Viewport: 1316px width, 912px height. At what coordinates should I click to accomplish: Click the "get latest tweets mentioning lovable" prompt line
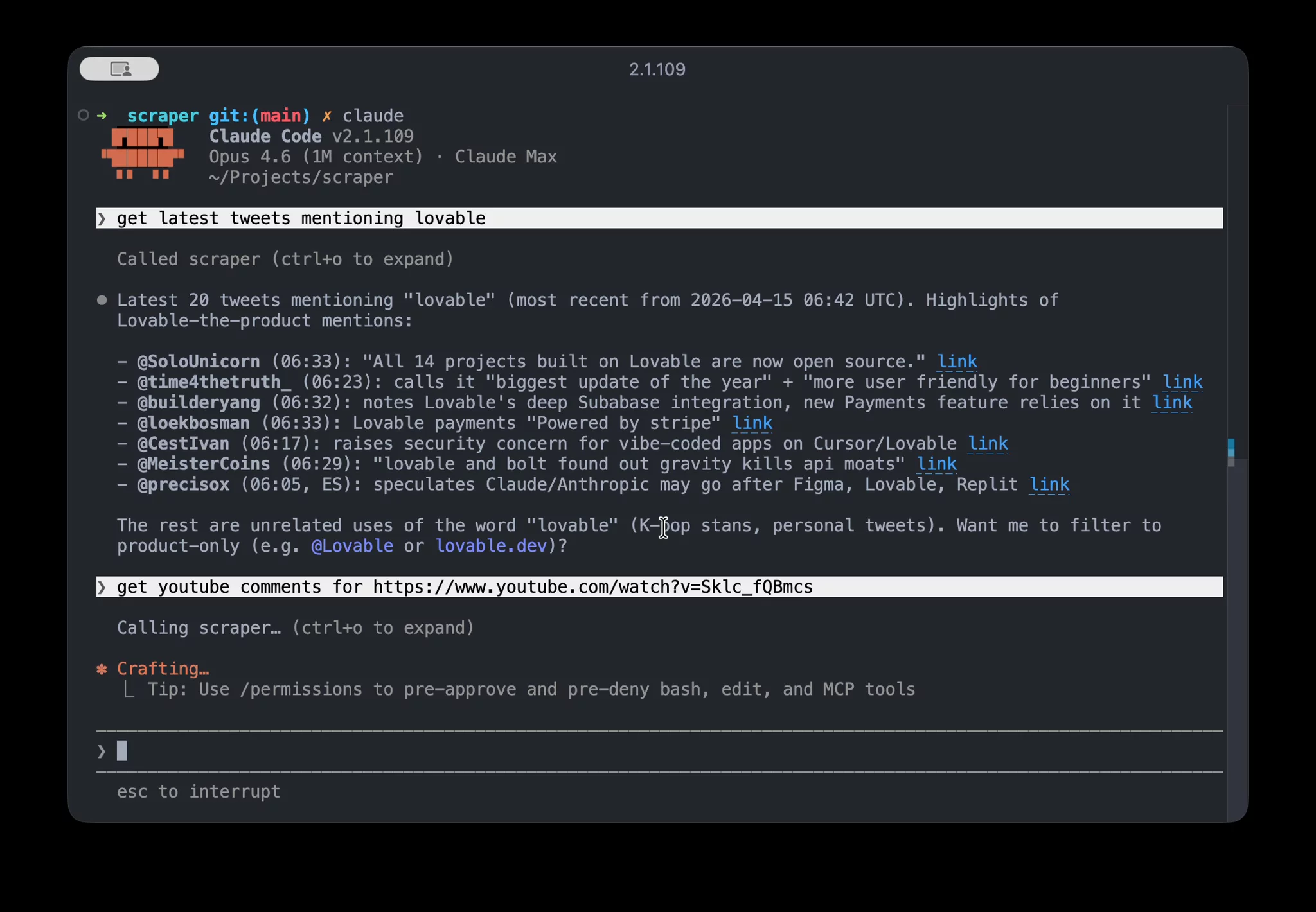[659, 218]
